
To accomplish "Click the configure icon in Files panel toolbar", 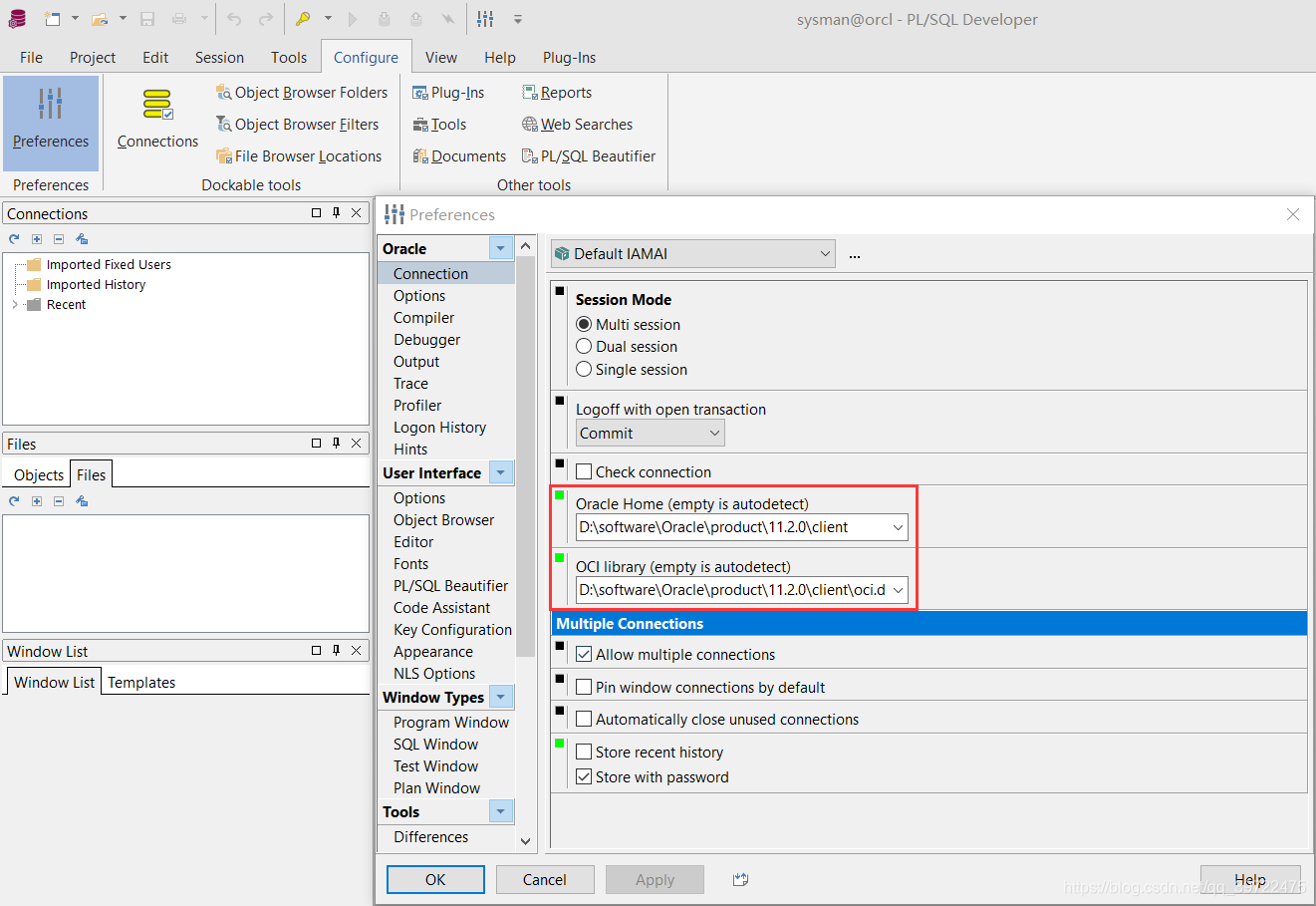I will tap(82, 501).
